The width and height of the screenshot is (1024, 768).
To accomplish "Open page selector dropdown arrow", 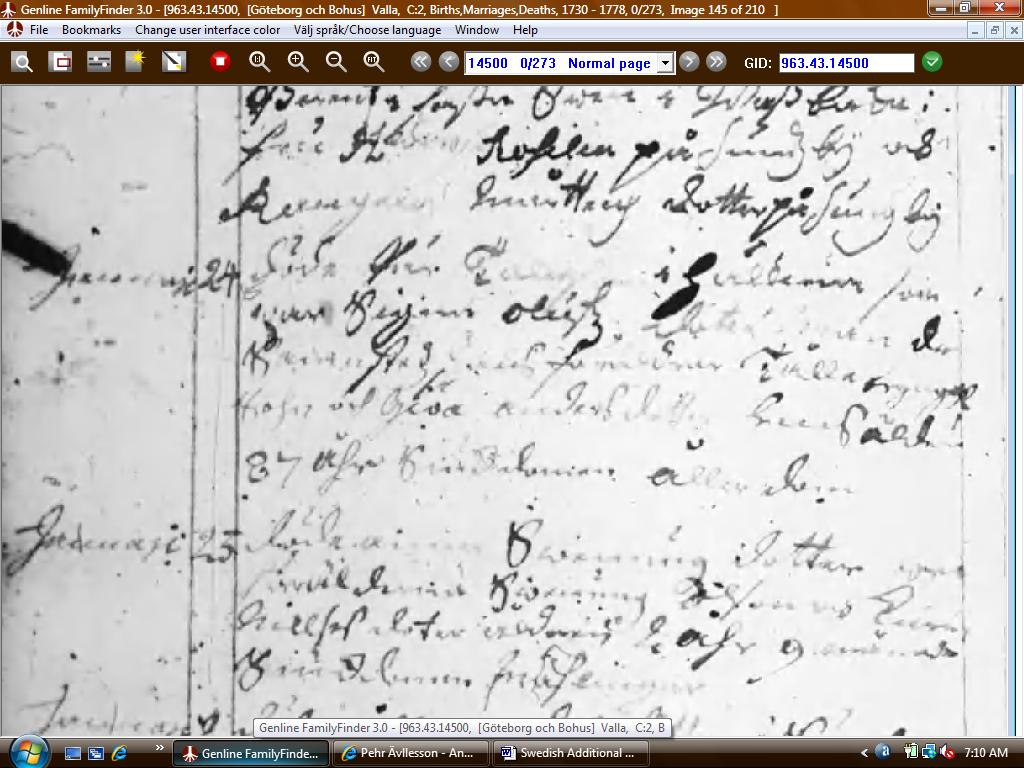I will point(665,63).
